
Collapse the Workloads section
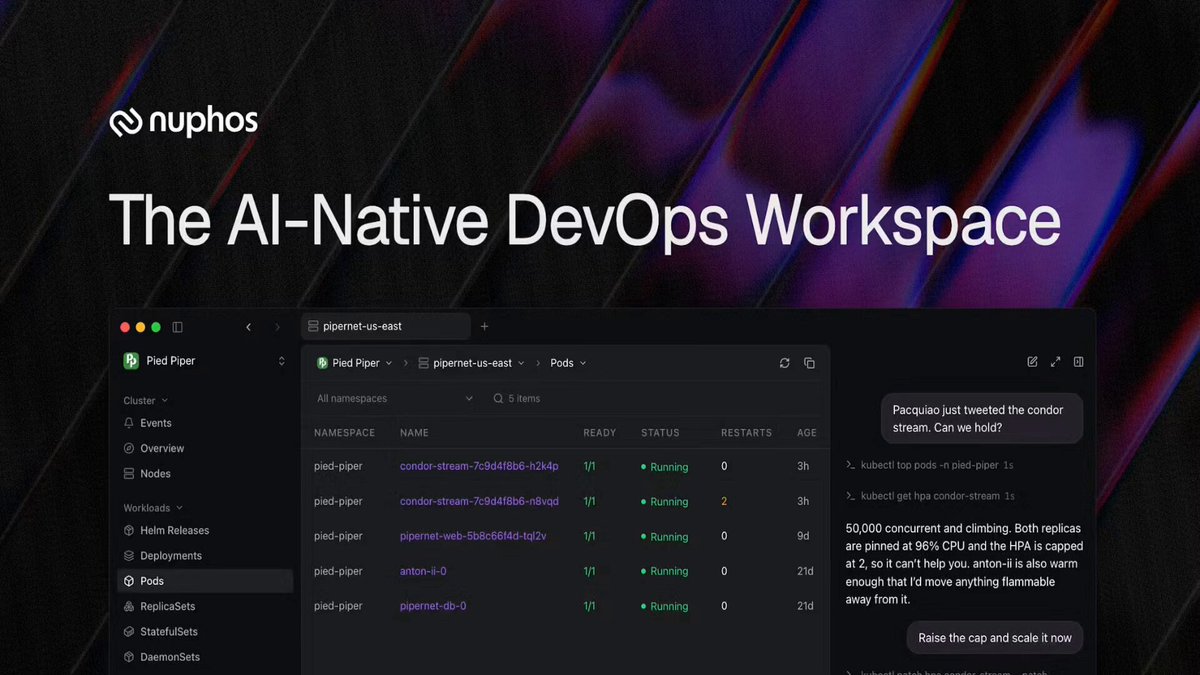pos(153,508)
